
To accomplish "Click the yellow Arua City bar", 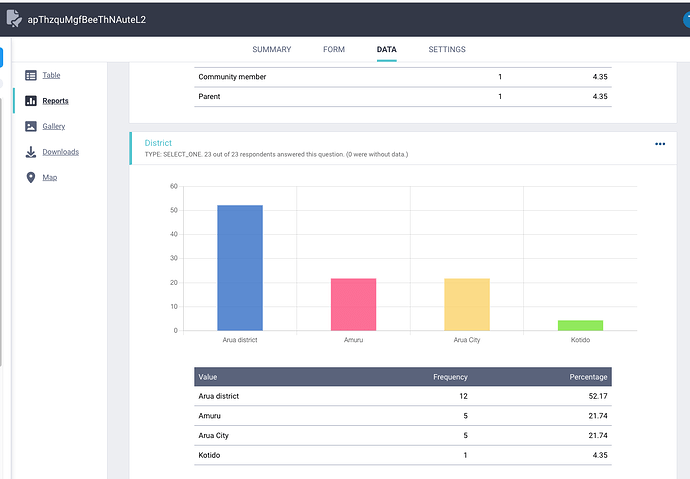I will [467, 304].
